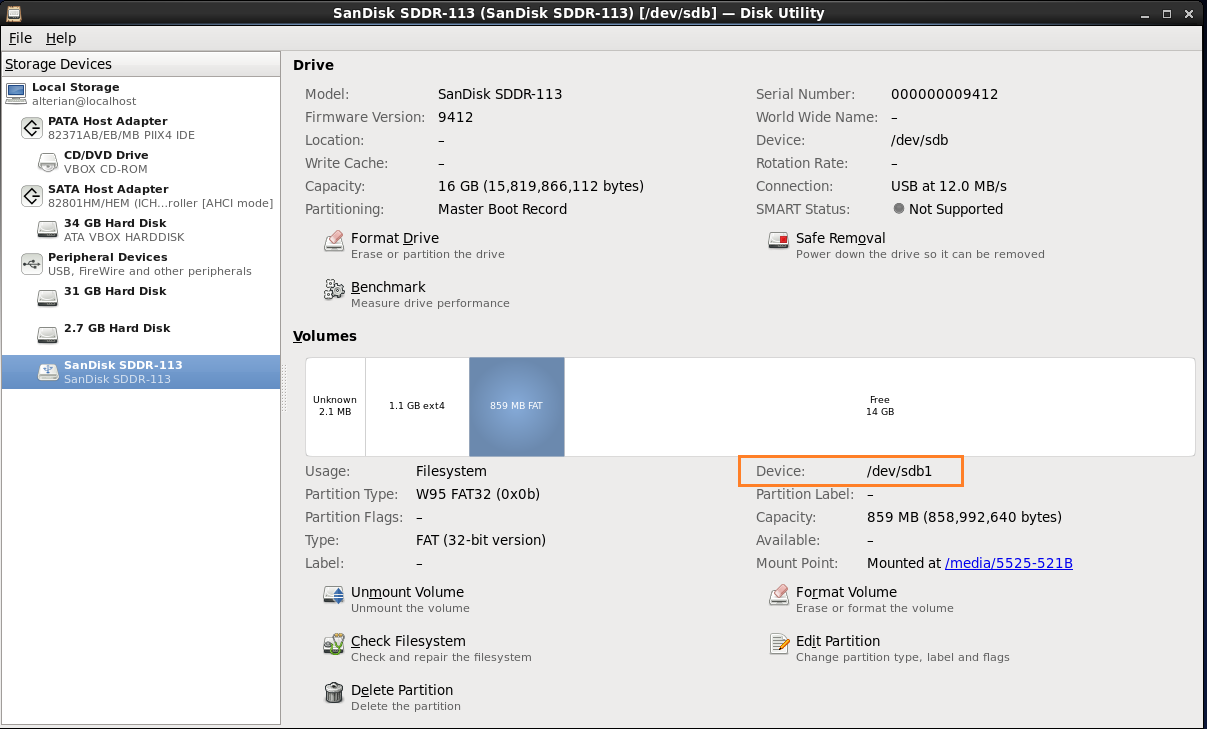1207x729 pixels.
Task: Select Peripheral Devices row
Action: pos(141,264)
